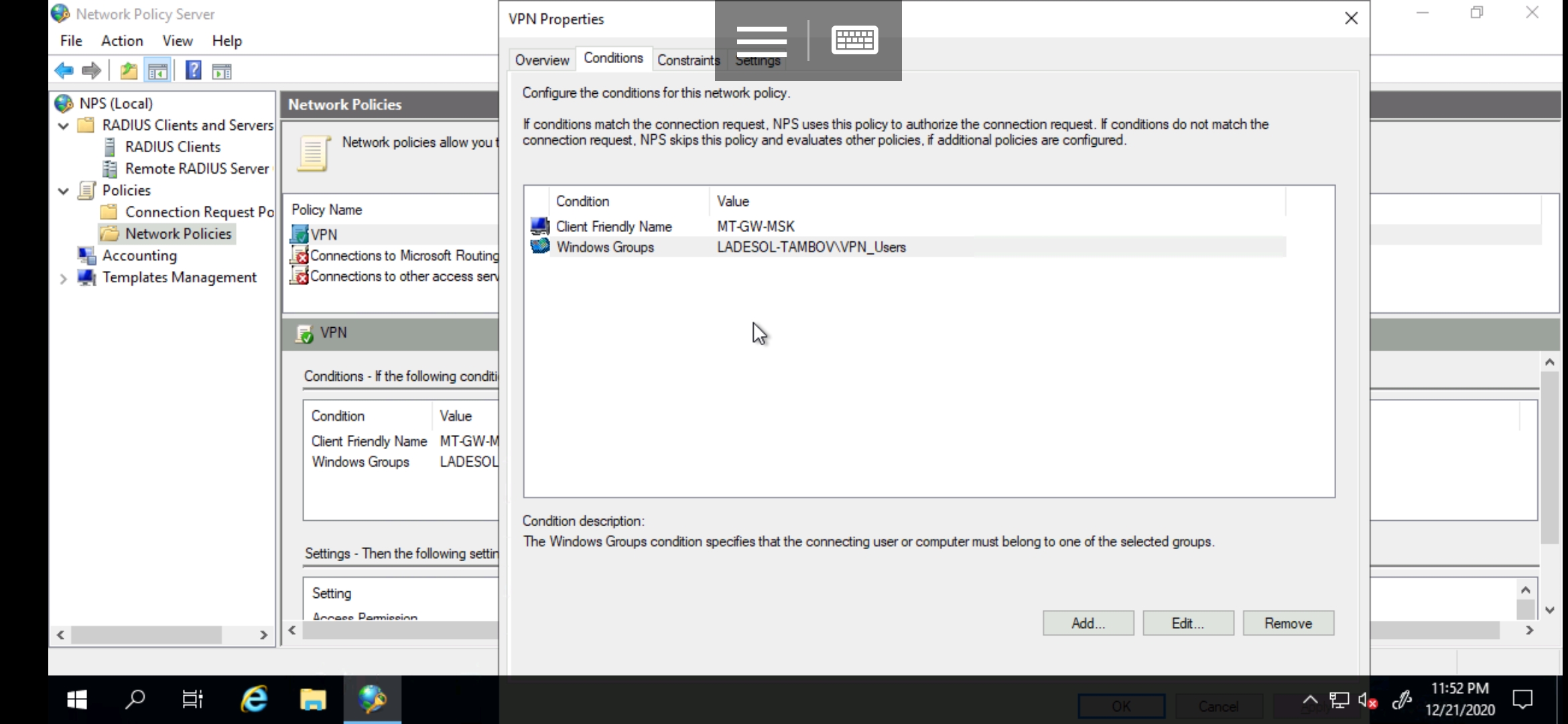Screen dimensions: 1568x724
Task: Select Client Friendly Name condition row
Action: click(x=907, y=227)
